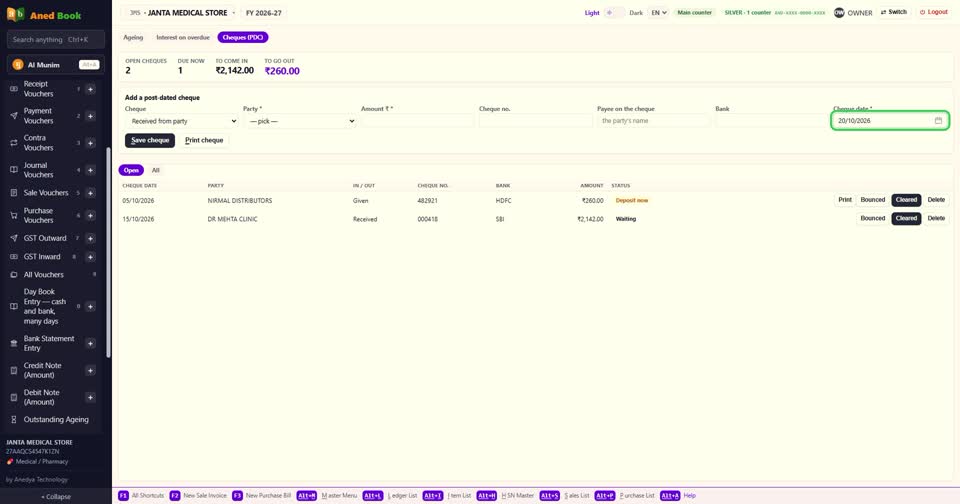Image resolution: width=960 pixels, height=504 pixels.
Task: Click the Sale Vouchers sidebar icon
Action: [13, 193]
